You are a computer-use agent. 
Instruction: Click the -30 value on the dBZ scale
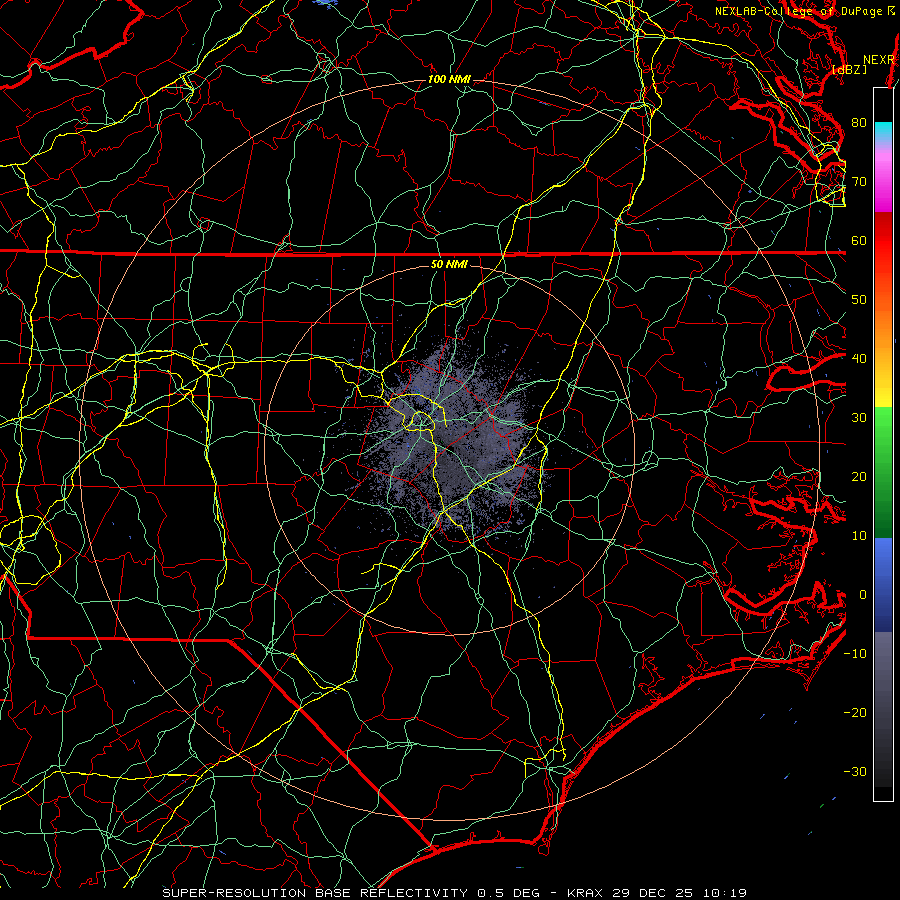coord(855,771)
